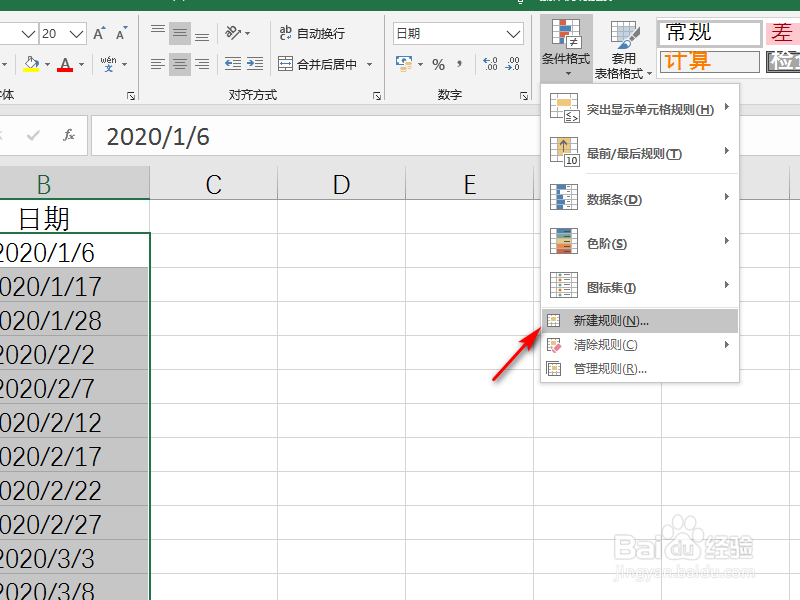Screen dimensions: 800x600
Task: Click 自动换行 wrap text button
Action: point(312,34)
